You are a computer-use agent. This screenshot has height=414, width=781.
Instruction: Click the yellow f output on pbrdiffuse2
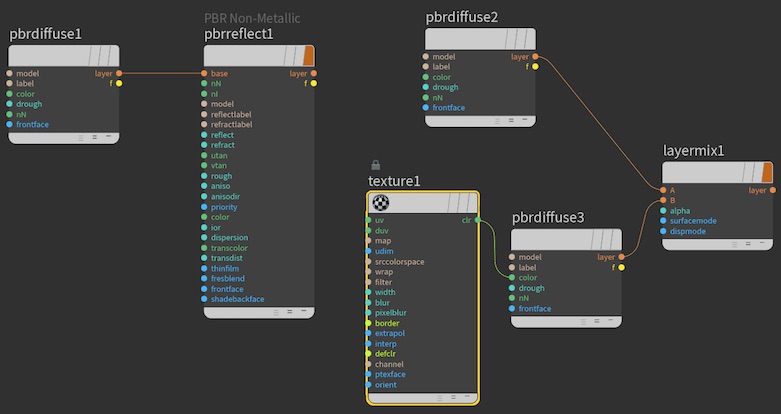click(x=536, y=67)
